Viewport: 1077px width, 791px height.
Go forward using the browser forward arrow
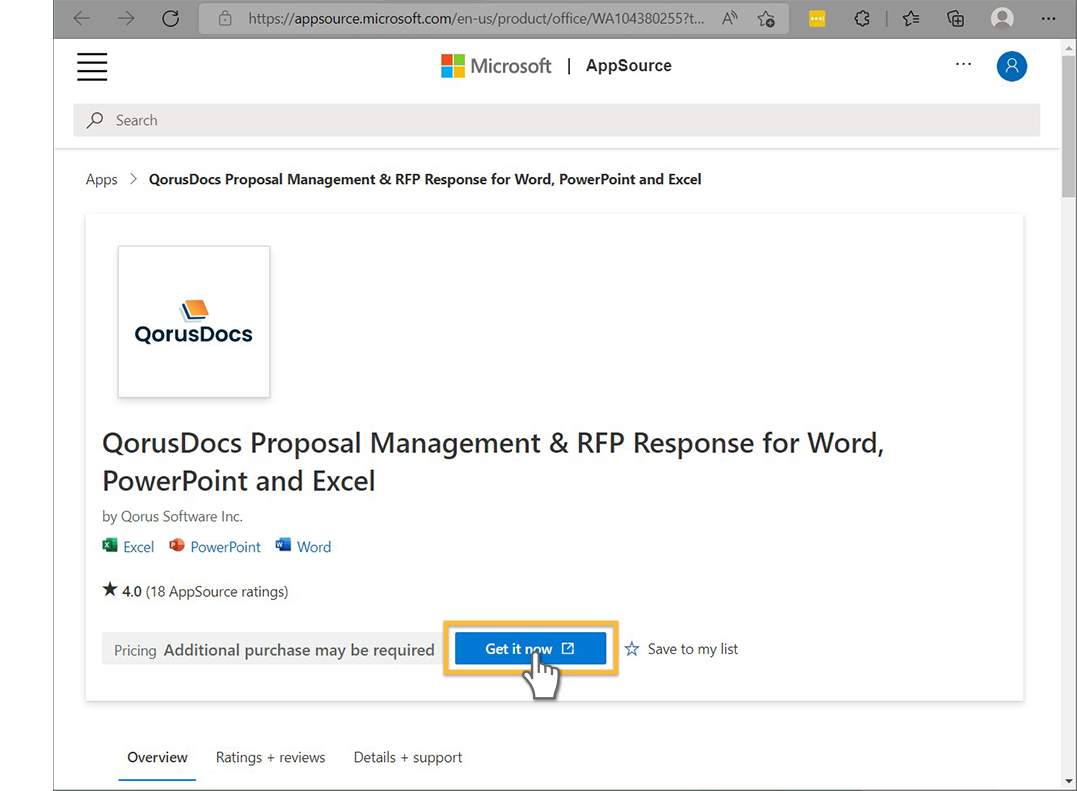point(126,19)
